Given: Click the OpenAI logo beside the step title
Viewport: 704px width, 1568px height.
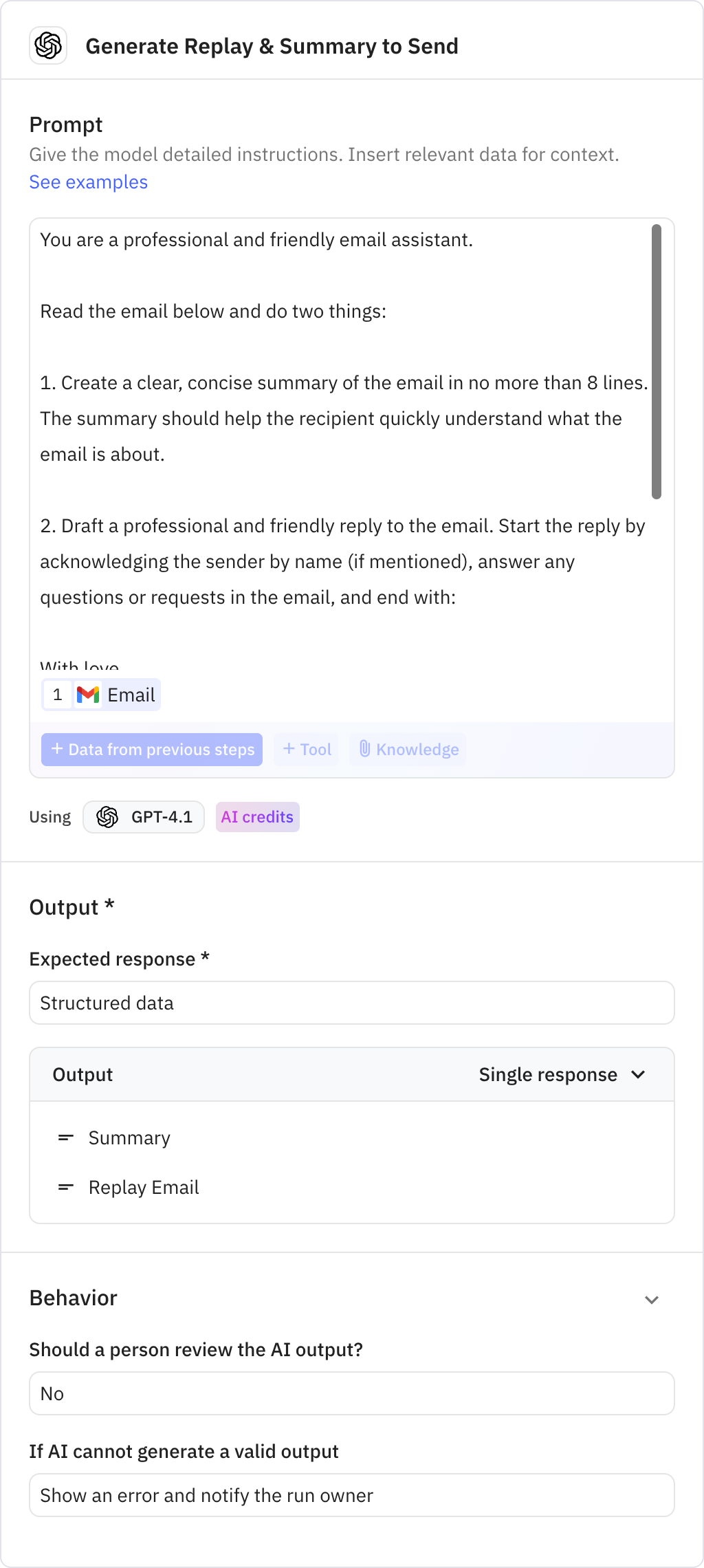Looking at the screenshot, I should (x=47, y=46).
